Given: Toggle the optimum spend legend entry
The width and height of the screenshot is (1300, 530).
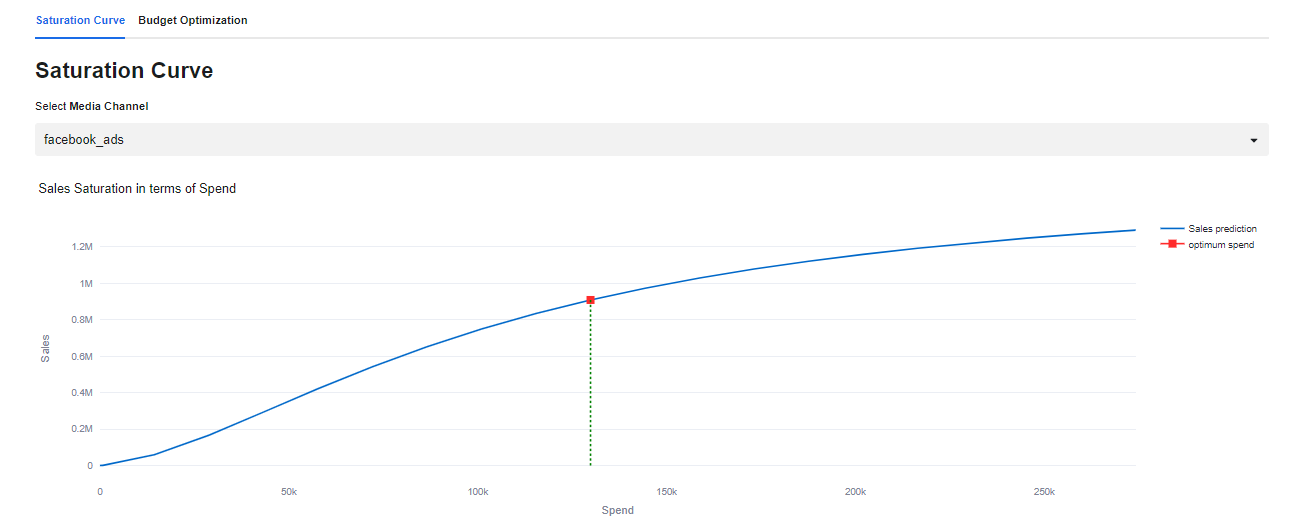Looking at the screenshot, I should pos(1220,245).
